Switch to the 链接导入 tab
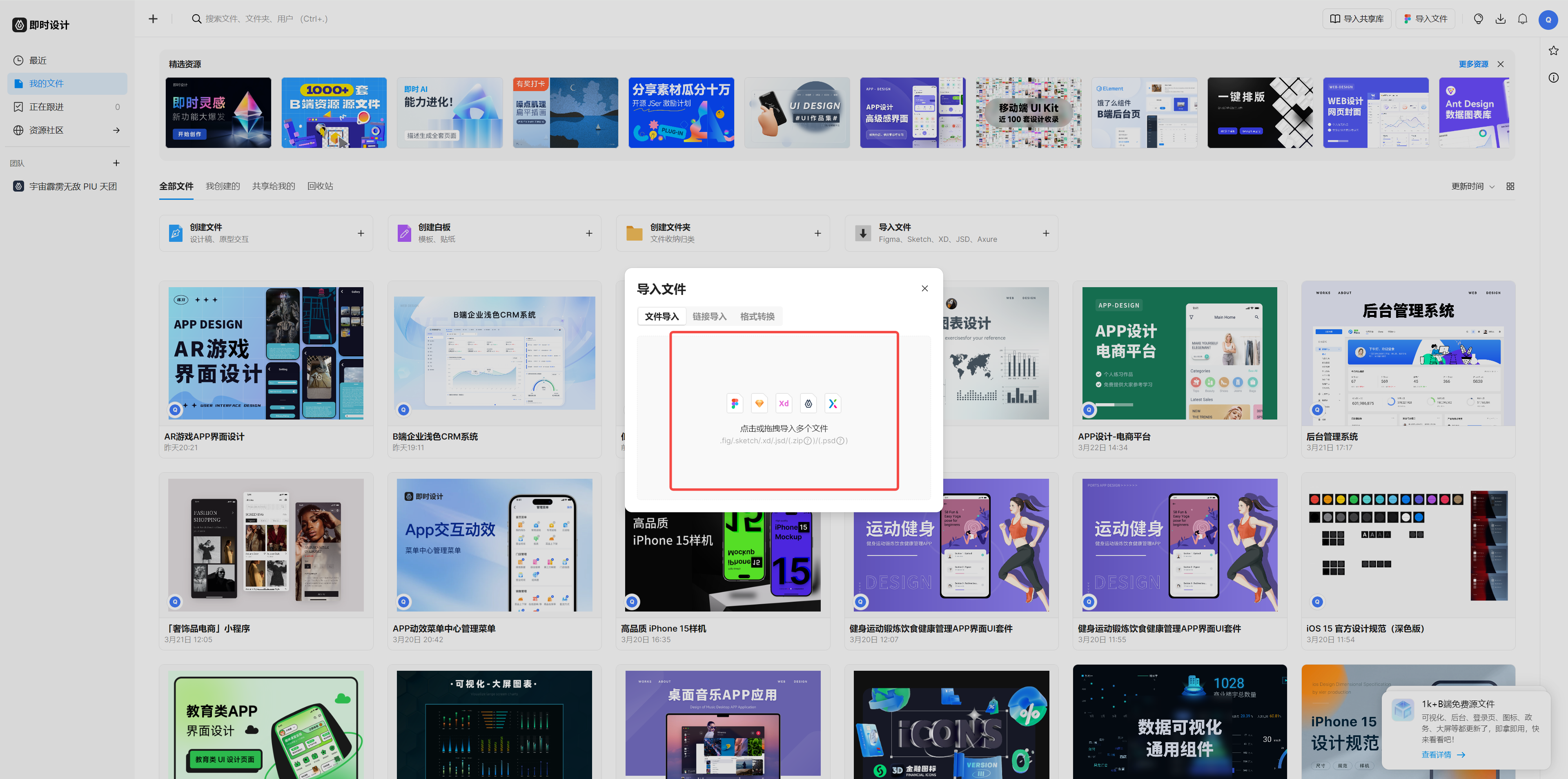 click(709, 316)
